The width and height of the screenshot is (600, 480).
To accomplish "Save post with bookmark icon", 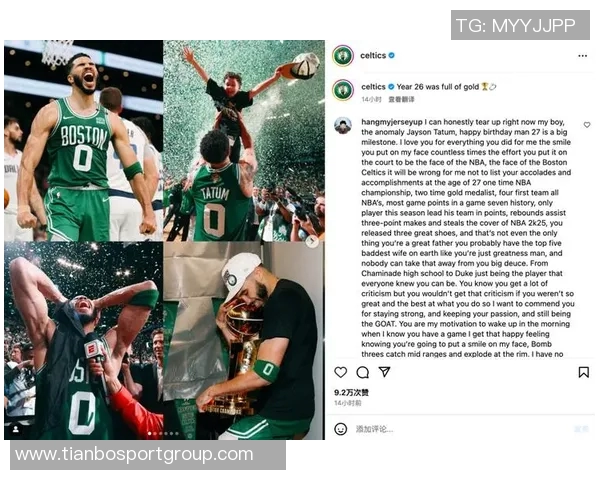I will [584, 372].
